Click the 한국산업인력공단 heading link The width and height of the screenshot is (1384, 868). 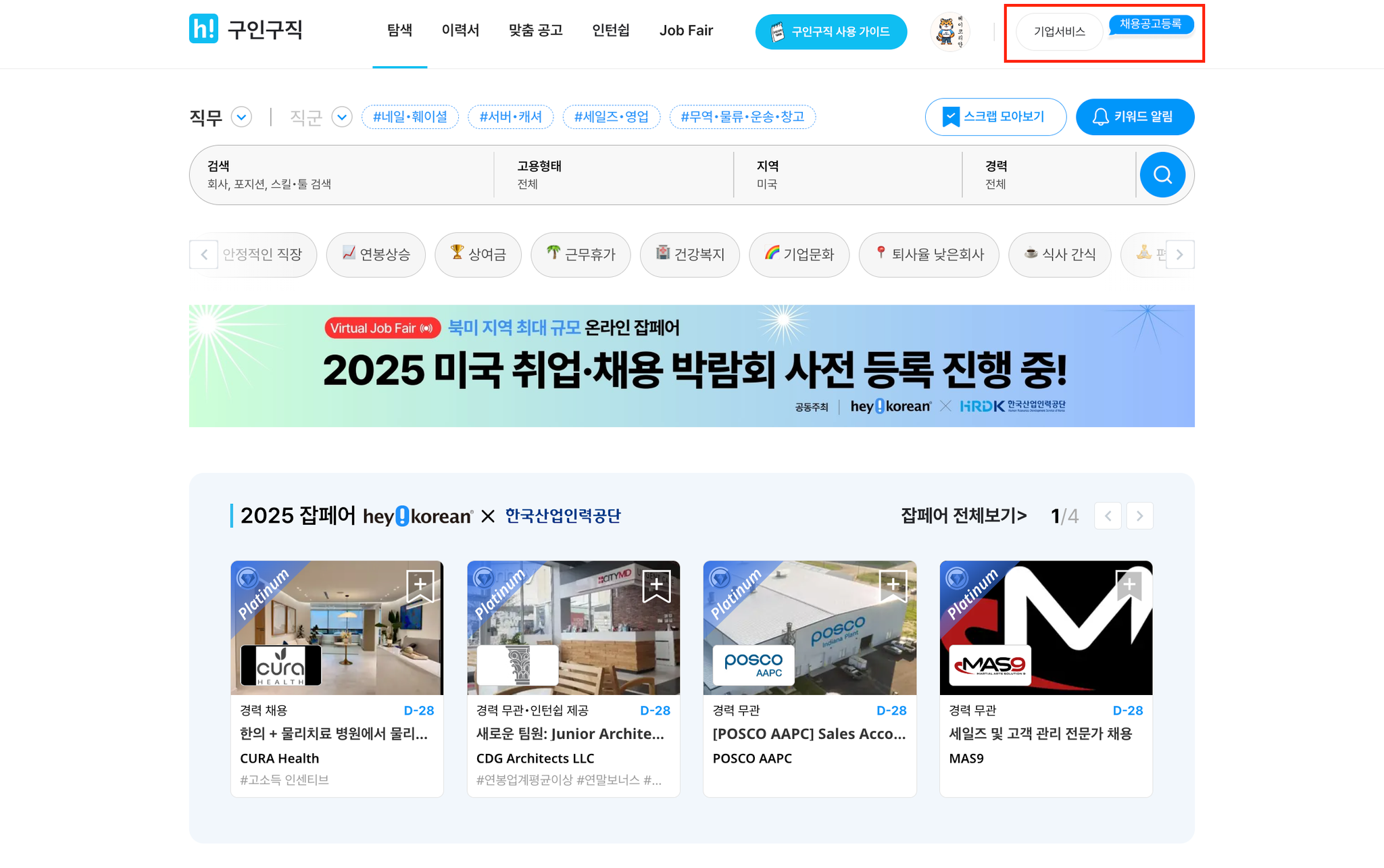(563, 516)
